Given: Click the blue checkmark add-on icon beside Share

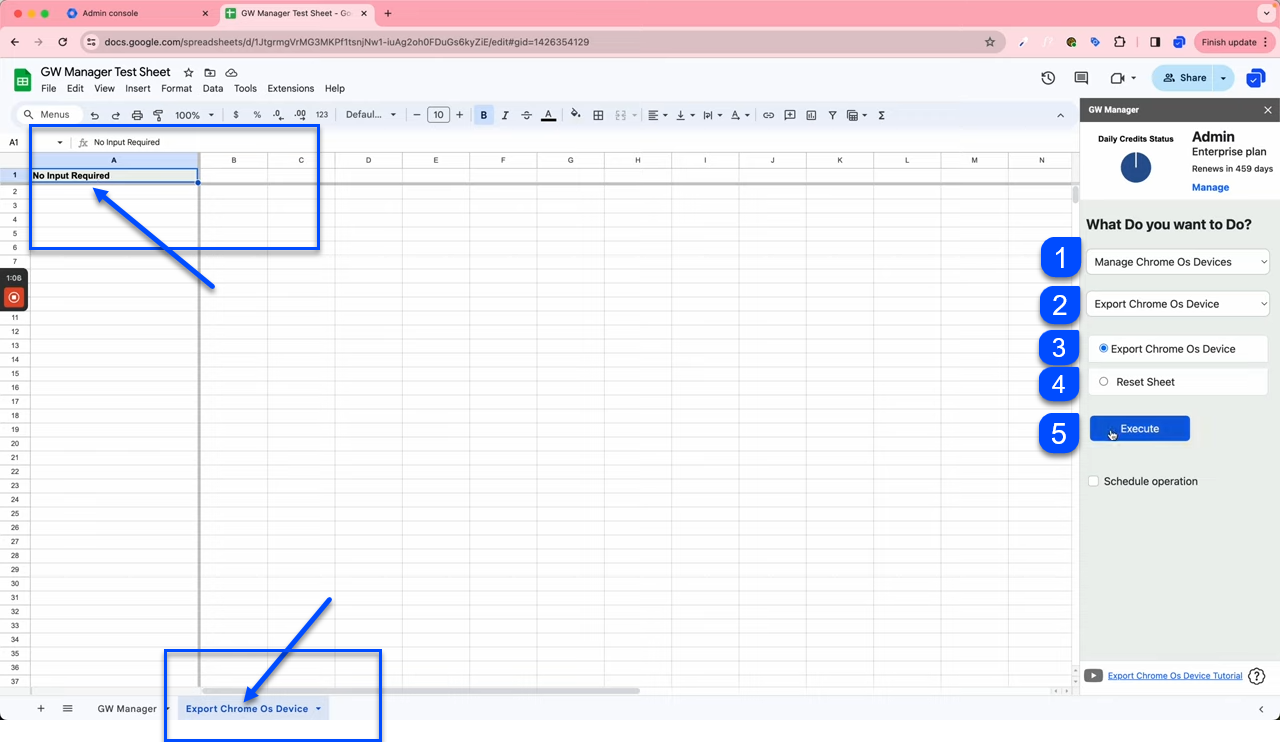Looking at the screenshot, I should tap(1255, 78).
